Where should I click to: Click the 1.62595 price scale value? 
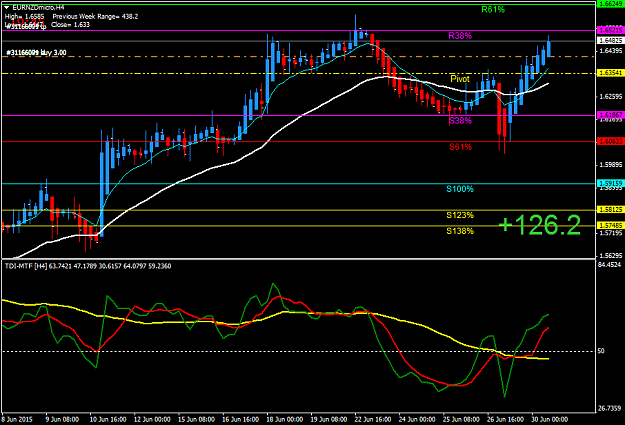(611, 96)
